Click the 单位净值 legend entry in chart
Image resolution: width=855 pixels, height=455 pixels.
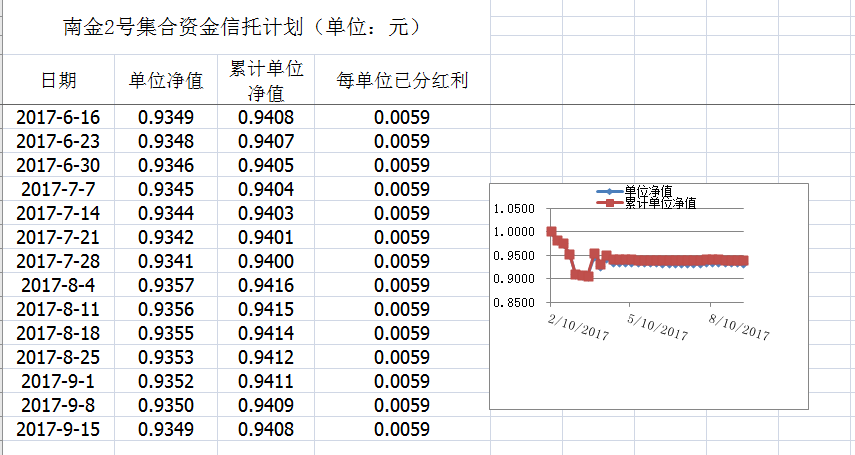click(x=647, y=190)
